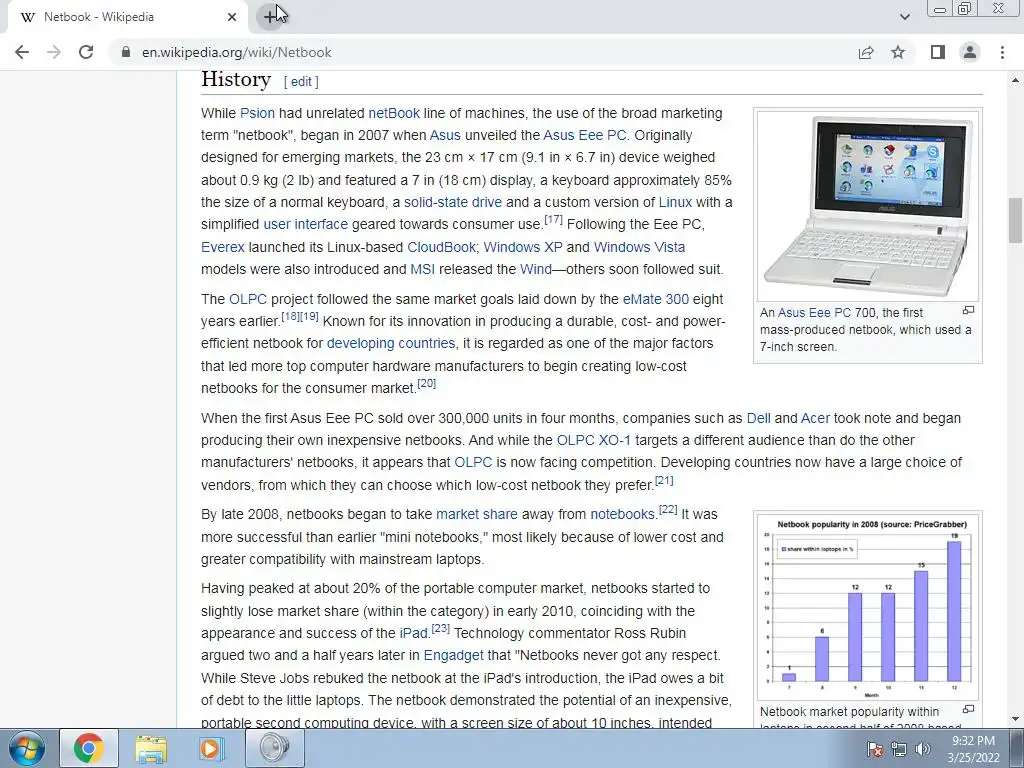Click the scrollbar down arrow
This screenshot has width=1024, height=768.
pos(1016,720)
